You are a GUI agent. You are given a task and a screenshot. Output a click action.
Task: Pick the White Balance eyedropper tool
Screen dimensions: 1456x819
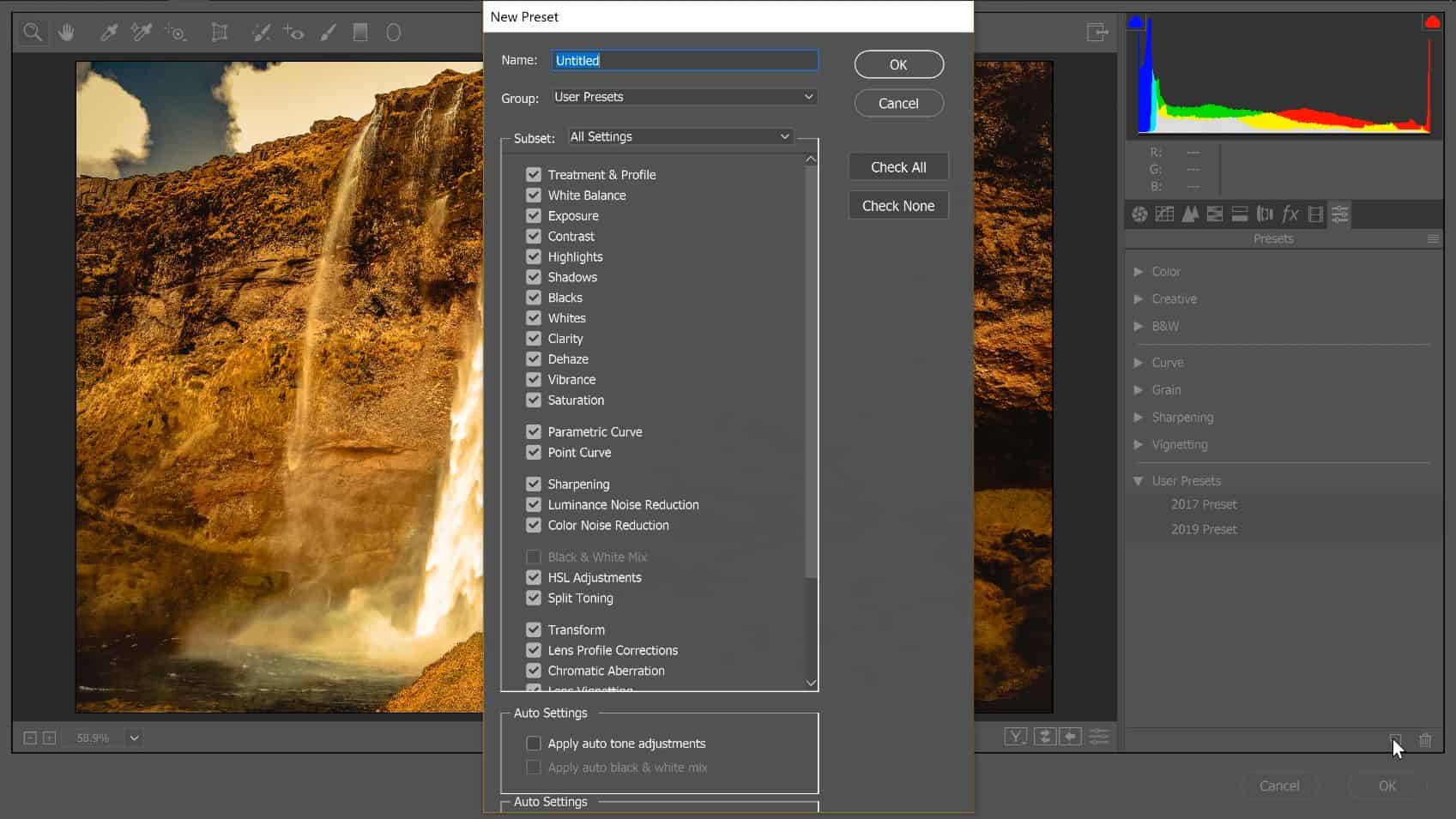click(109, 33)
